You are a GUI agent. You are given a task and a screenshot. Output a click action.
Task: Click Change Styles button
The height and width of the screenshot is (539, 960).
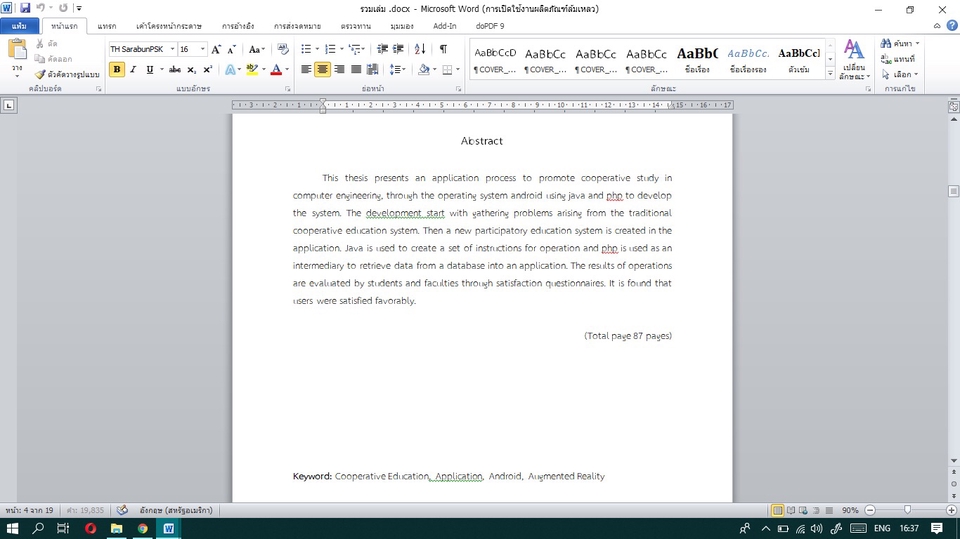click(x=854, y=59)
